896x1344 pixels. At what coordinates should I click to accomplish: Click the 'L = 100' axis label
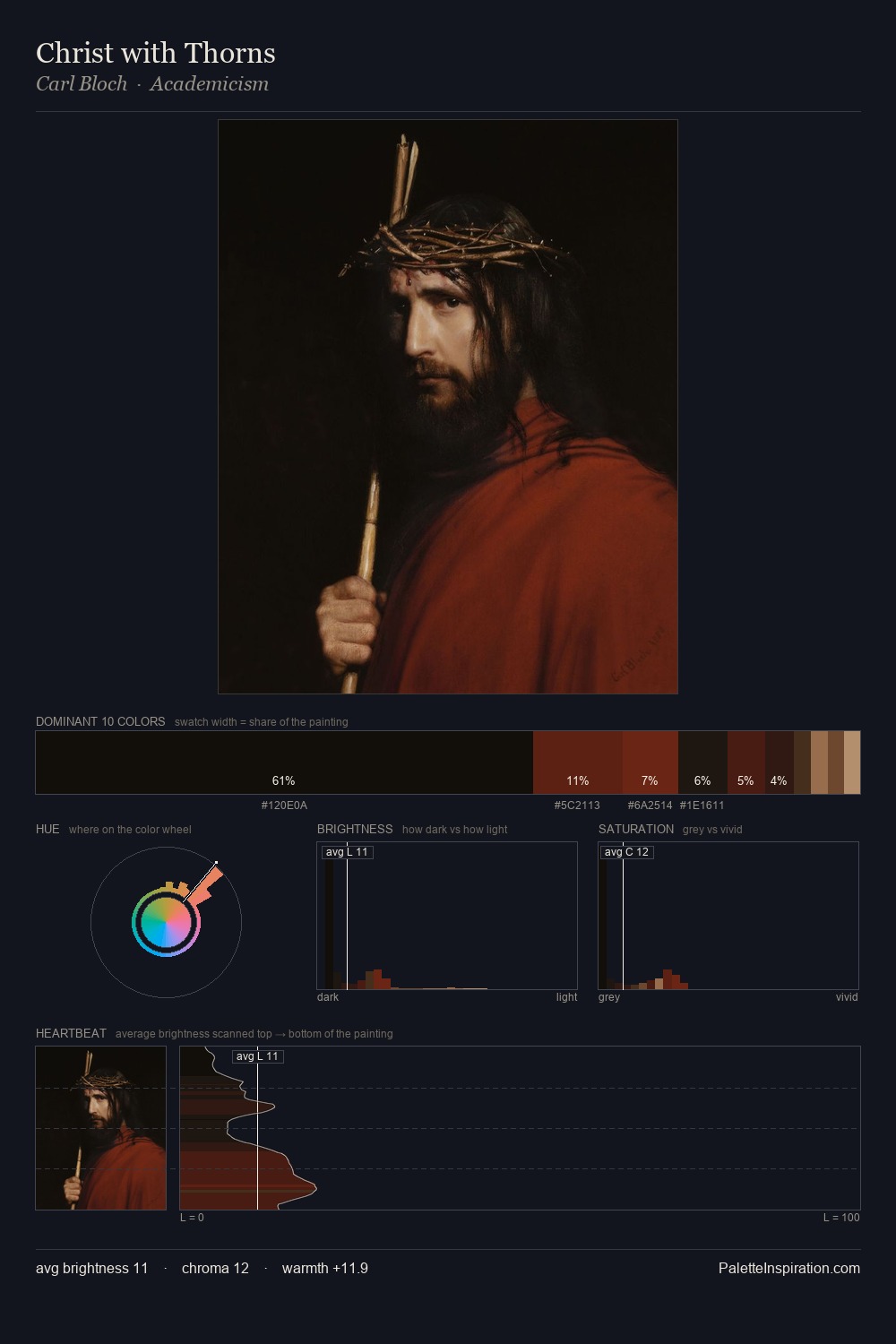click(x=841, y=1218)
